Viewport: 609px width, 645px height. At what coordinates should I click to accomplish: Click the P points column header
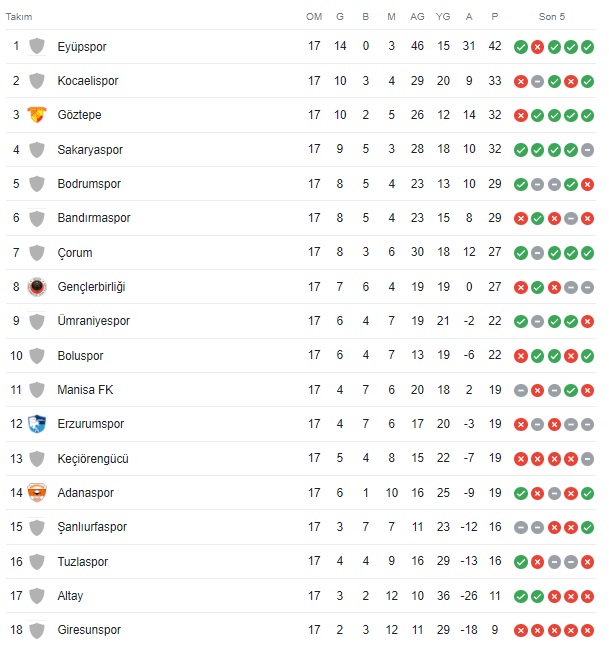495,17
